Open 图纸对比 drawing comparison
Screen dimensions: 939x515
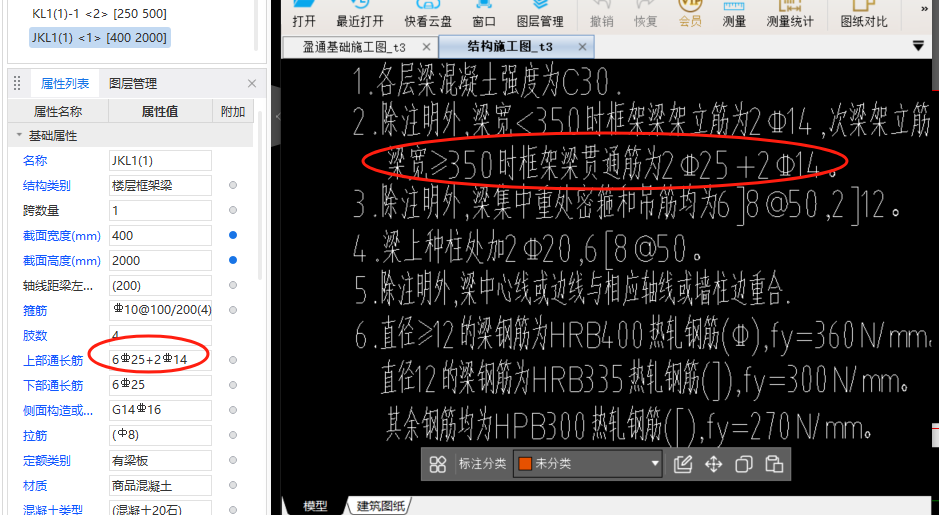click(864, 14)
